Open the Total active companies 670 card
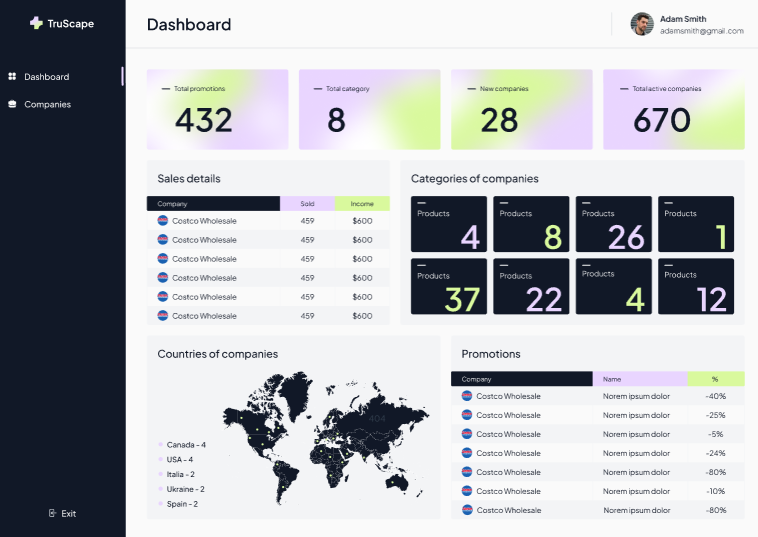 (x=673, y=109)
